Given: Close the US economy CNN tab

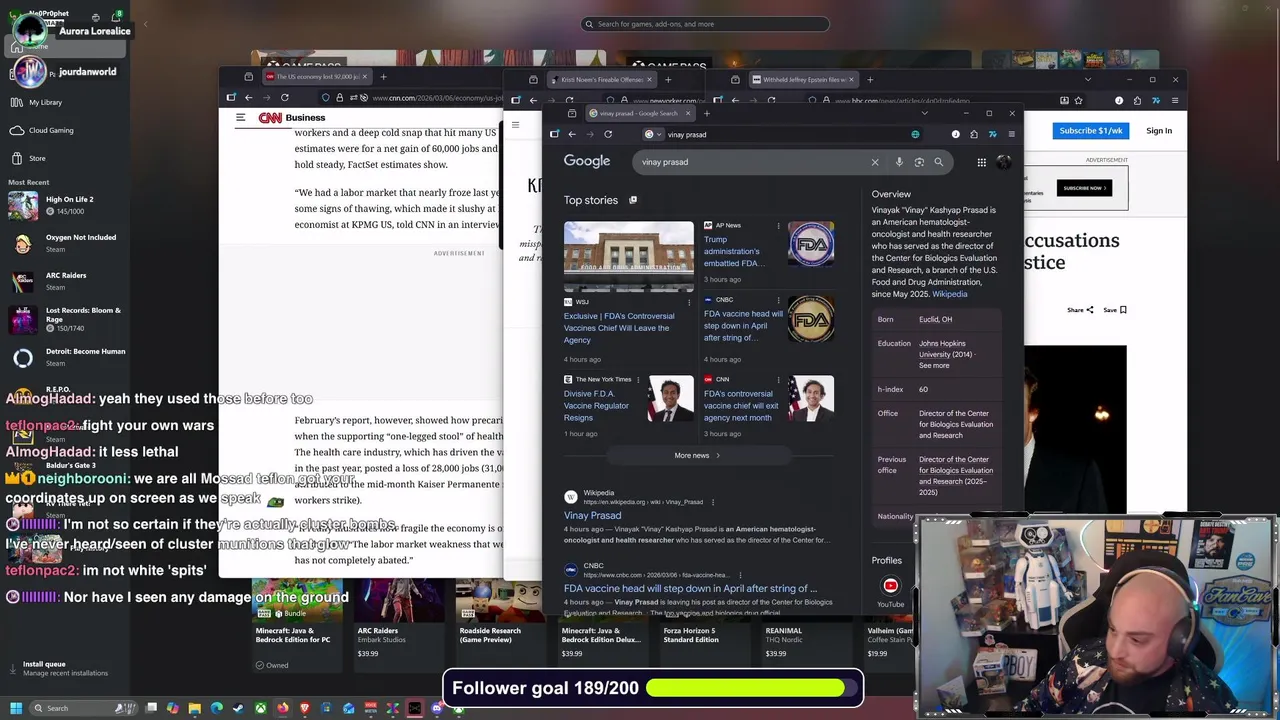Looking at the screenshot, I should click(364, 77).
